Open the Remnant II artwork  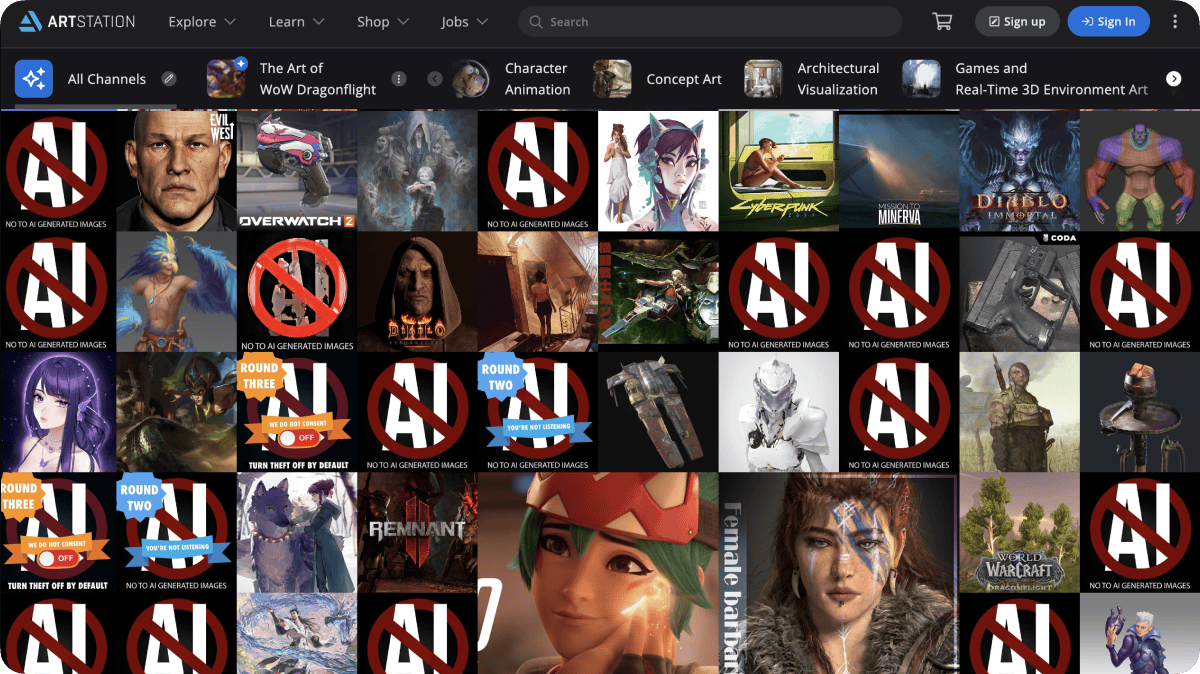coord(417,532)
